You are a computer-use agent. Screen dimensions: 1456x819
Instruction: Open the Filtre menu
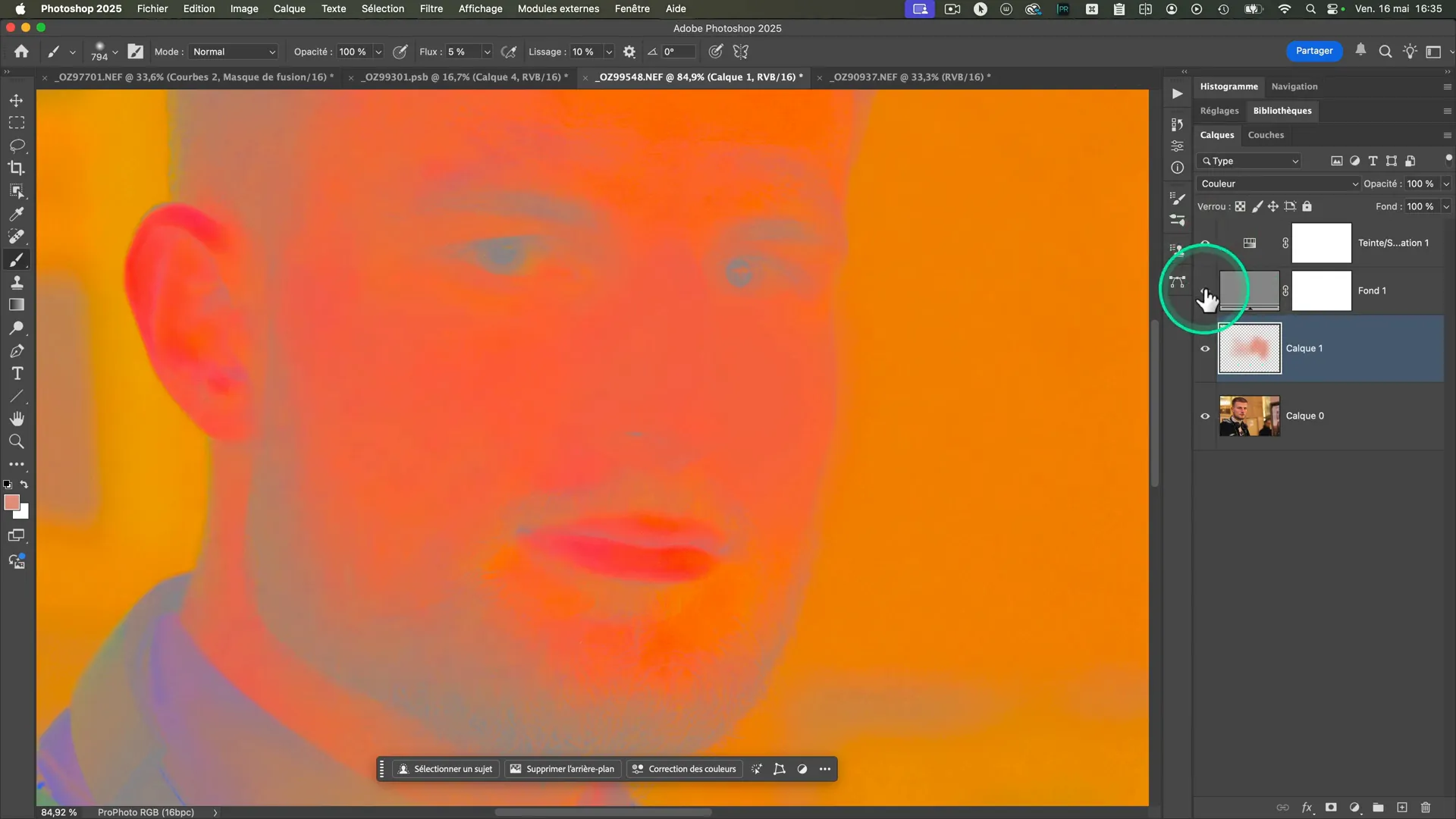[431, 8]
